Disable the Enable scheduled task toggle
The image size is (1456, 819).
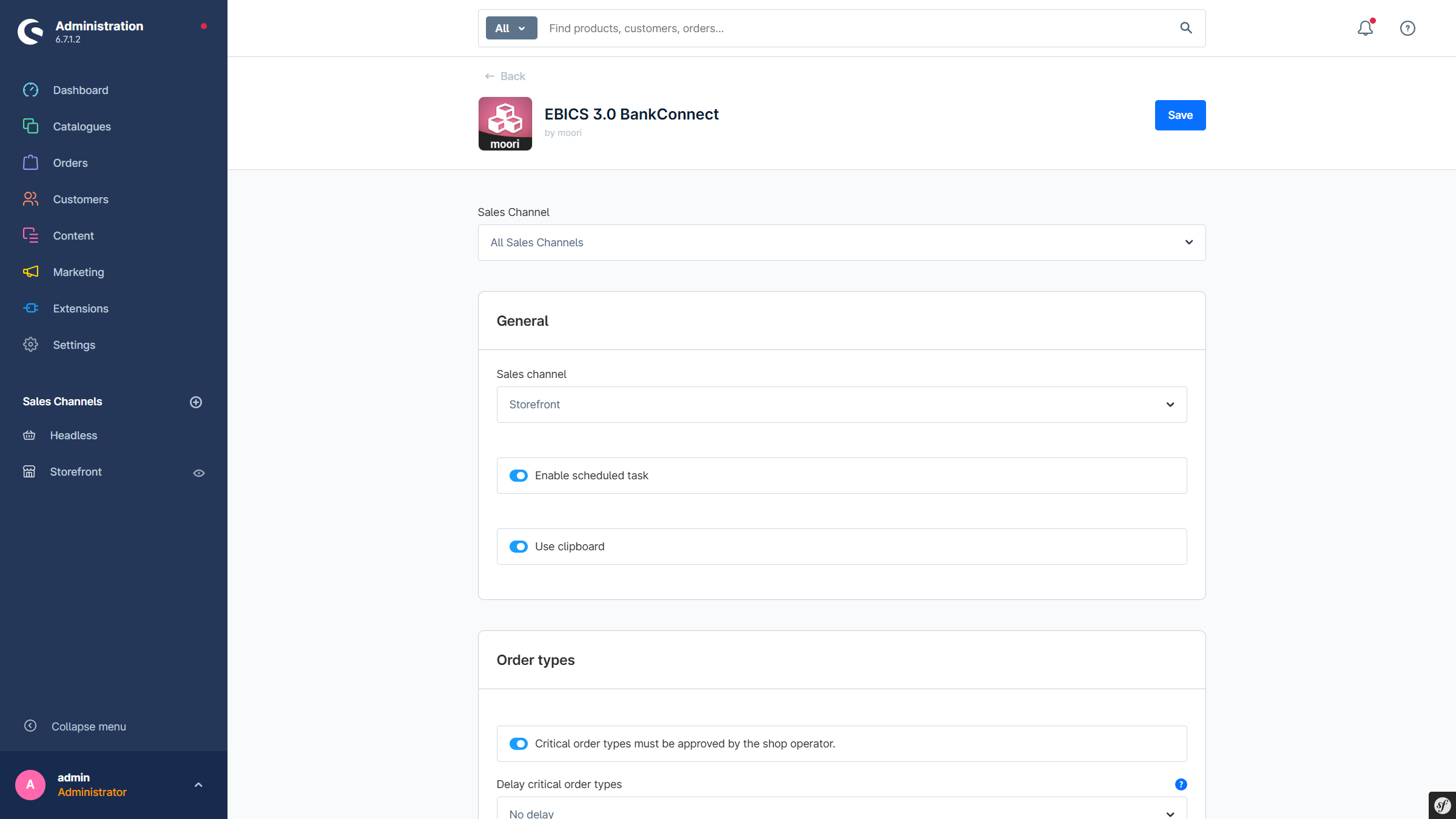point(519,476)
